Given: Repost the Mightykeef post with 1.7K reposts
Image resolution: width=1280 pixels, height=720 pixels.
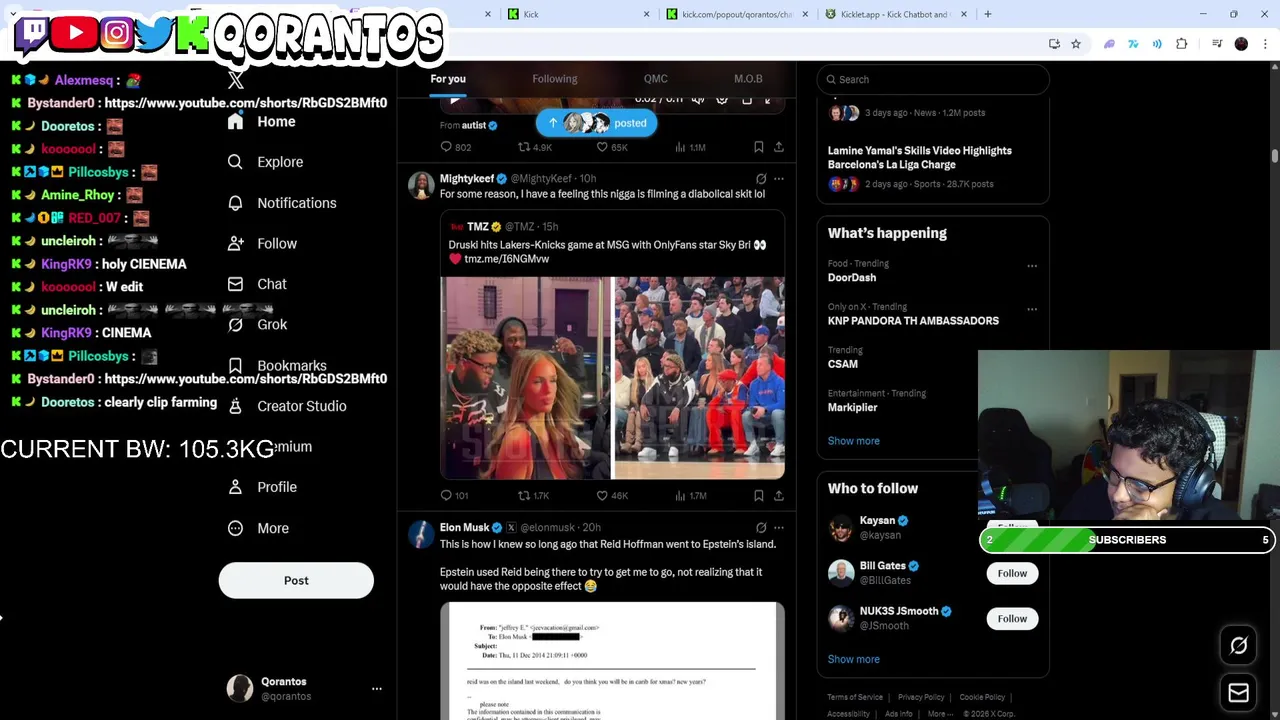Looking at the screenshot, I should point(533,495).
